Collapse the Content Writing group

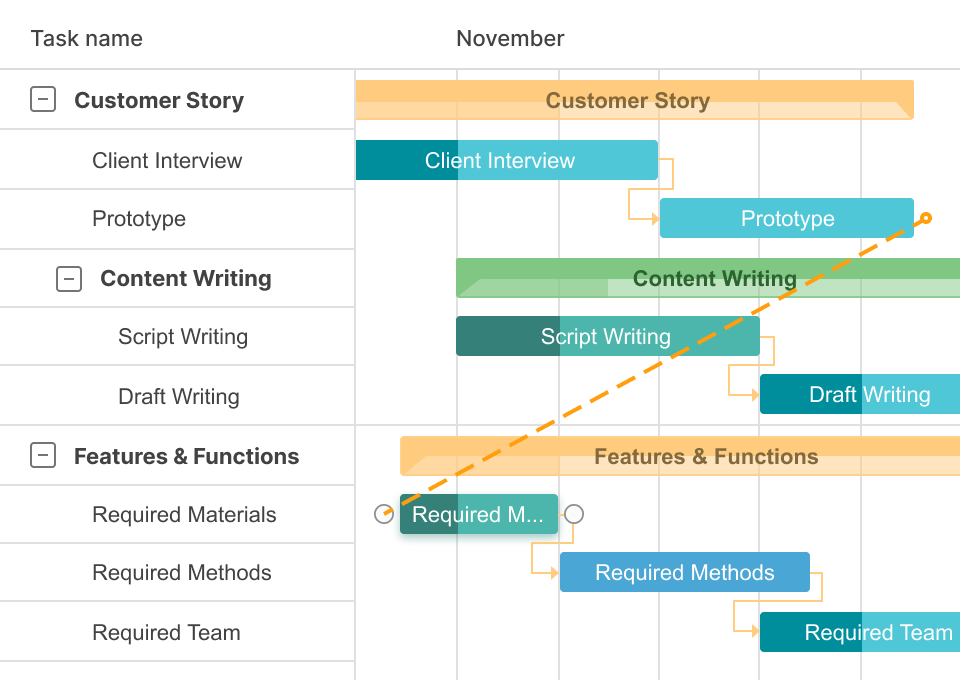[69, 279]
